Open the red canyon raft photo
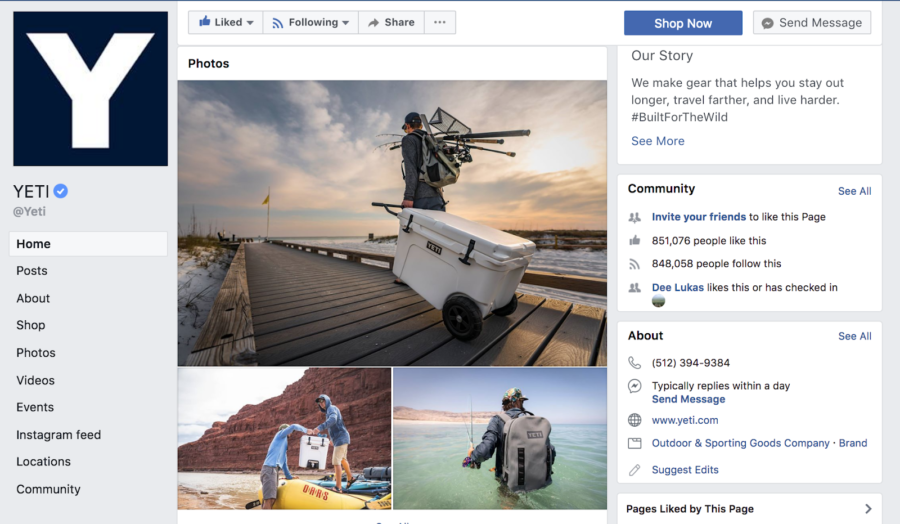The width and height of the screenshot is (900, 524). coord(284,439)
